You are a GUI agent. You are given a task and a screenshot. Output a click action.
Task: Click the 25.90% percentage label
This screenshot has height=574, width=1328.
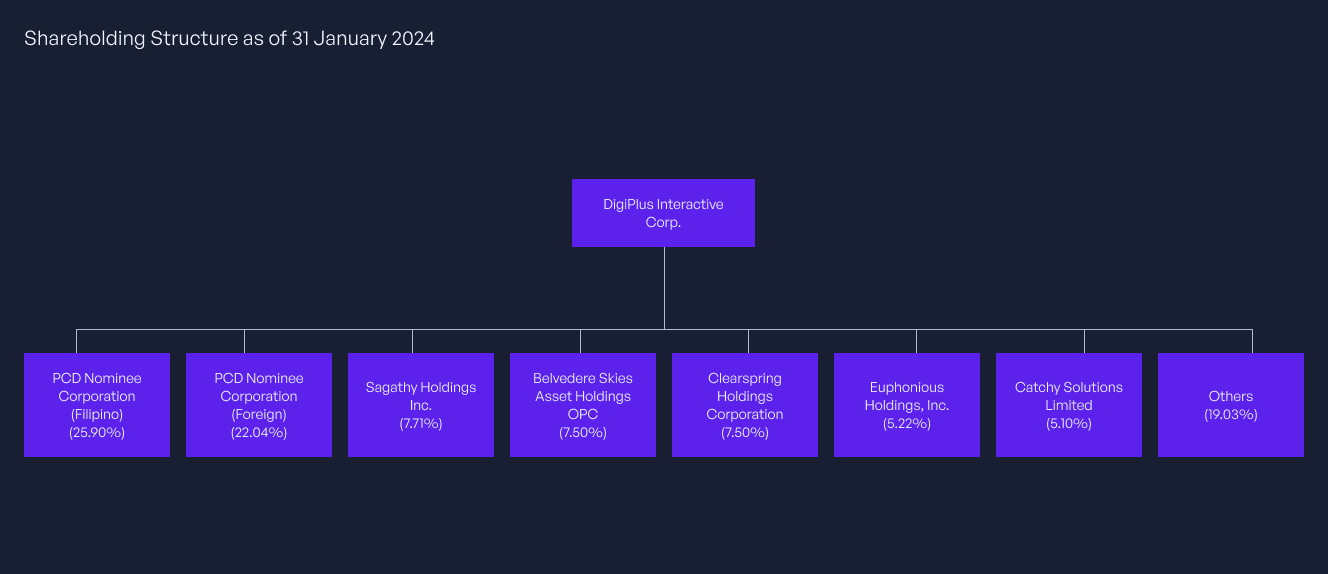(97, 433)
